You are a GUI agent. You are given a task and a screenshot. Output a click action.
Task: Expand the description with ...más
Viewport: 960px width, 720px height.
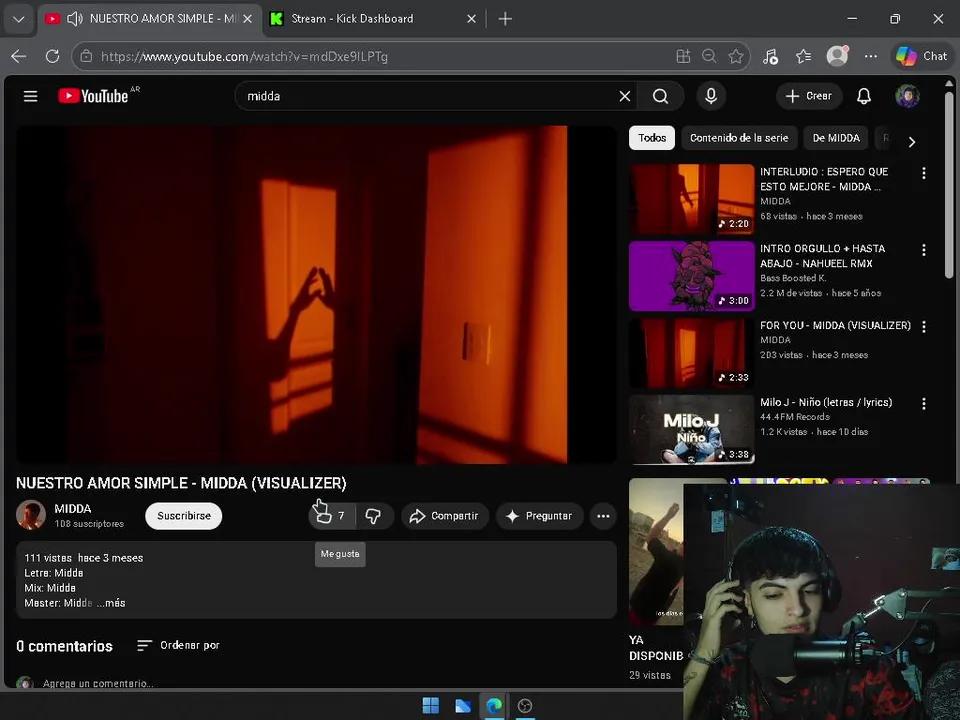click(114, 602)
